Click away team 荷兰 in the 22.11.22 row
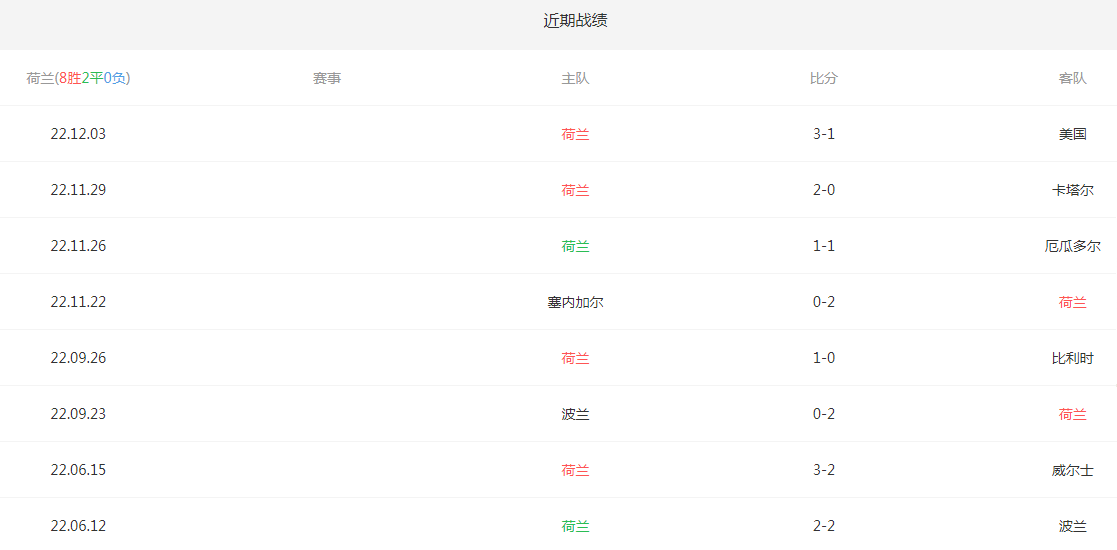This screenshot has width=1117, height=550. tap(1072, 302)
